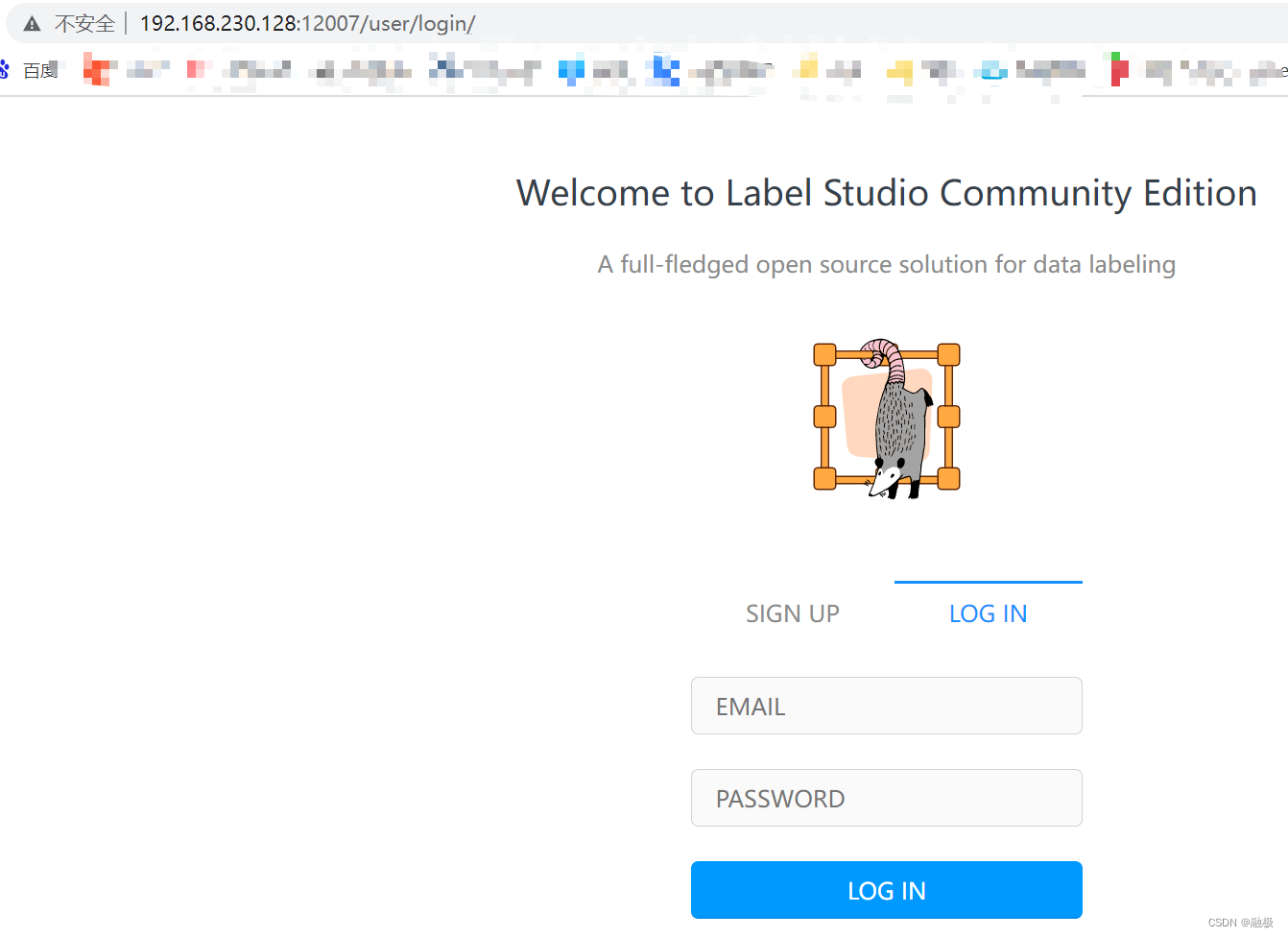Select the LOG IN tab
1288x937 pixels.
click(x=988, y=613)
